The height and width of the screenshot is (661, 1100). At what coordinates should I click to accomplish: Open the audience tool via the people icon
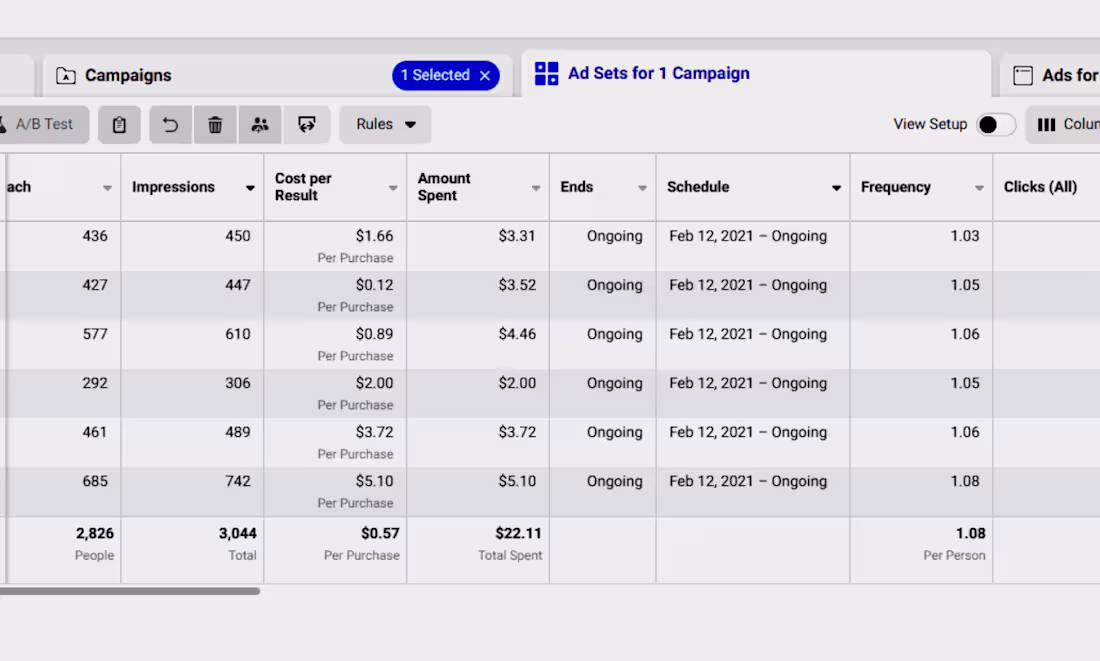coord(260,124)
